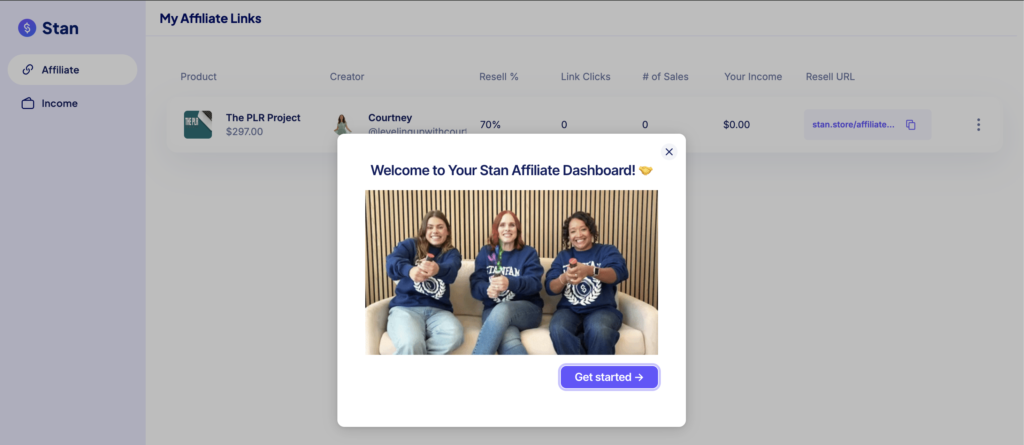Open the three-dot row options menu
The image size is (1024, 445).
[x=978, y=125]
